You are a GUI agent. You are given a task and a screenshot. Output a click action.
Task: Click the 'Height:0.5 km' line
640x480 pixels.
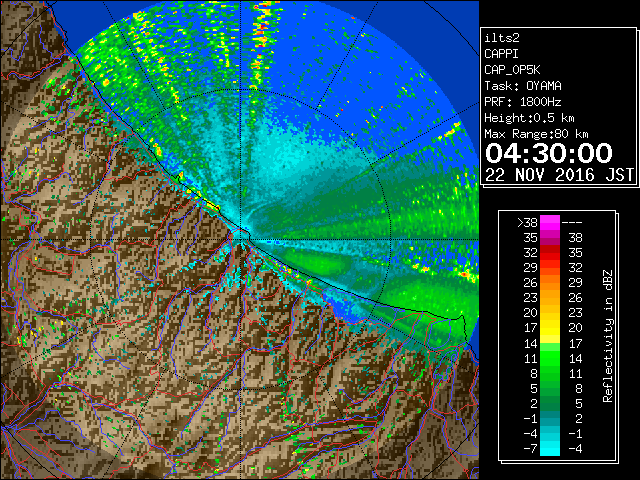pos(529,118)
